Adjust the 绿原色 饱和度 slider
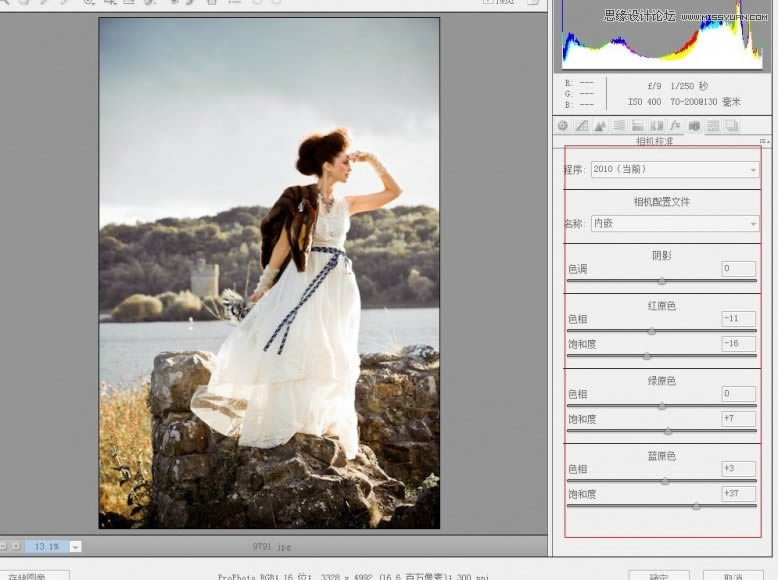The height and width of the screenshot is (580, 778). (x=668, y=431)
